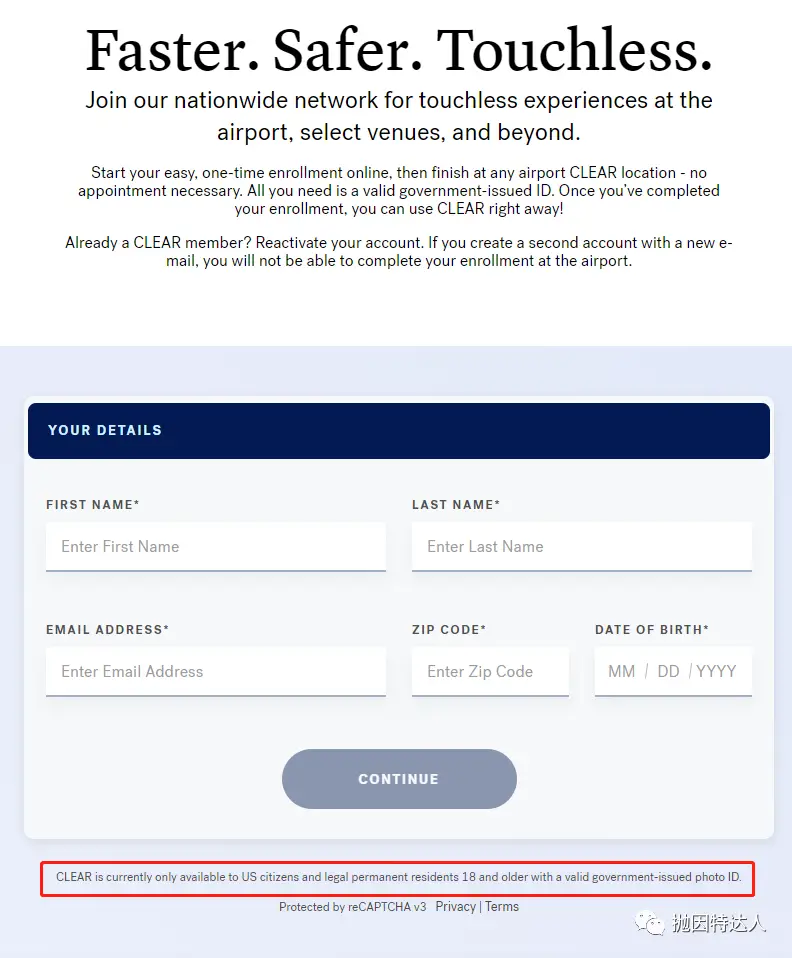Select the YYYY year portion of birth date

pyautogui.click(x=716, y=671)
